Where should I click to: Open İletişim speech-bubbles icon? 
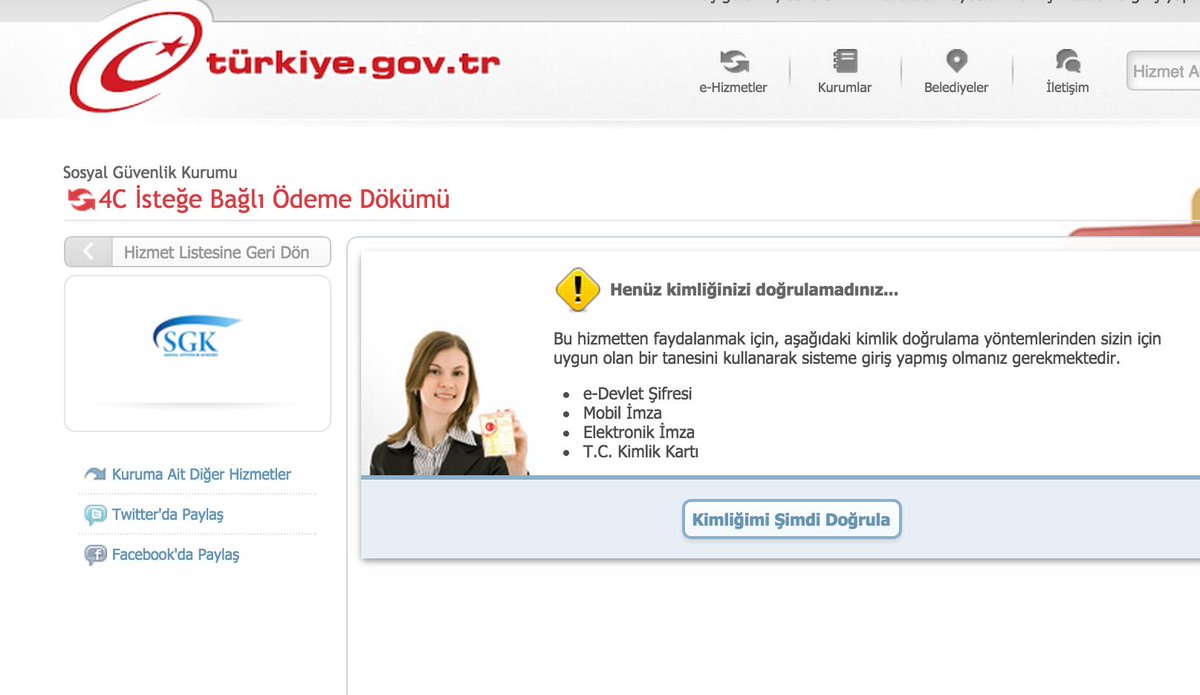click(x=1067, y=61)
